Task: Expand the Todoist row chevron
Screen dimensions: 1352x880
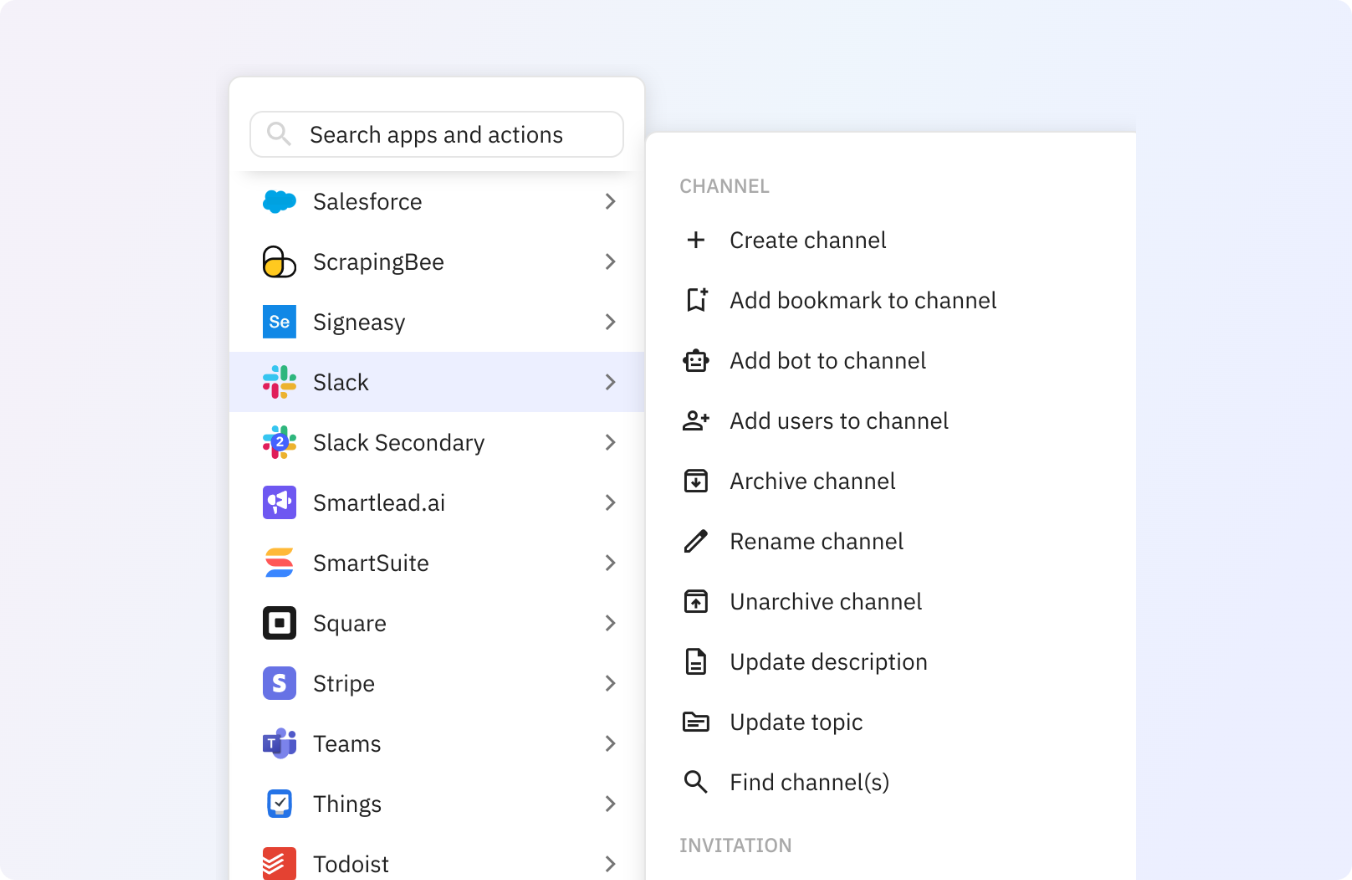Action: coord(610,864)
